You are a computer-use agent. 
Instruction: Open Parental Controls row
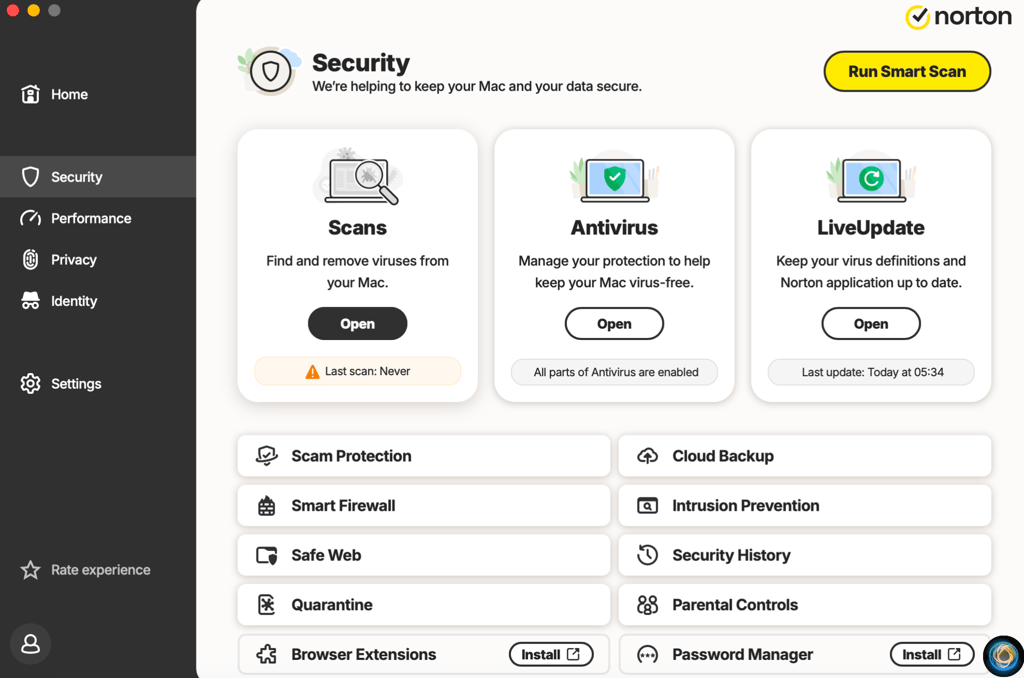[805, 605]
